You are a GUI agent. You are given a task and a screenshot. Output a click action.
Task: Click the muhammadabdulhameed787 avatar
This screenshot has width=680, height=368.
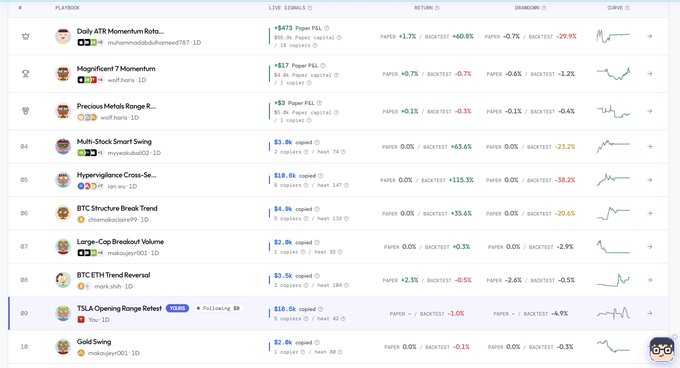coord(63,36)
